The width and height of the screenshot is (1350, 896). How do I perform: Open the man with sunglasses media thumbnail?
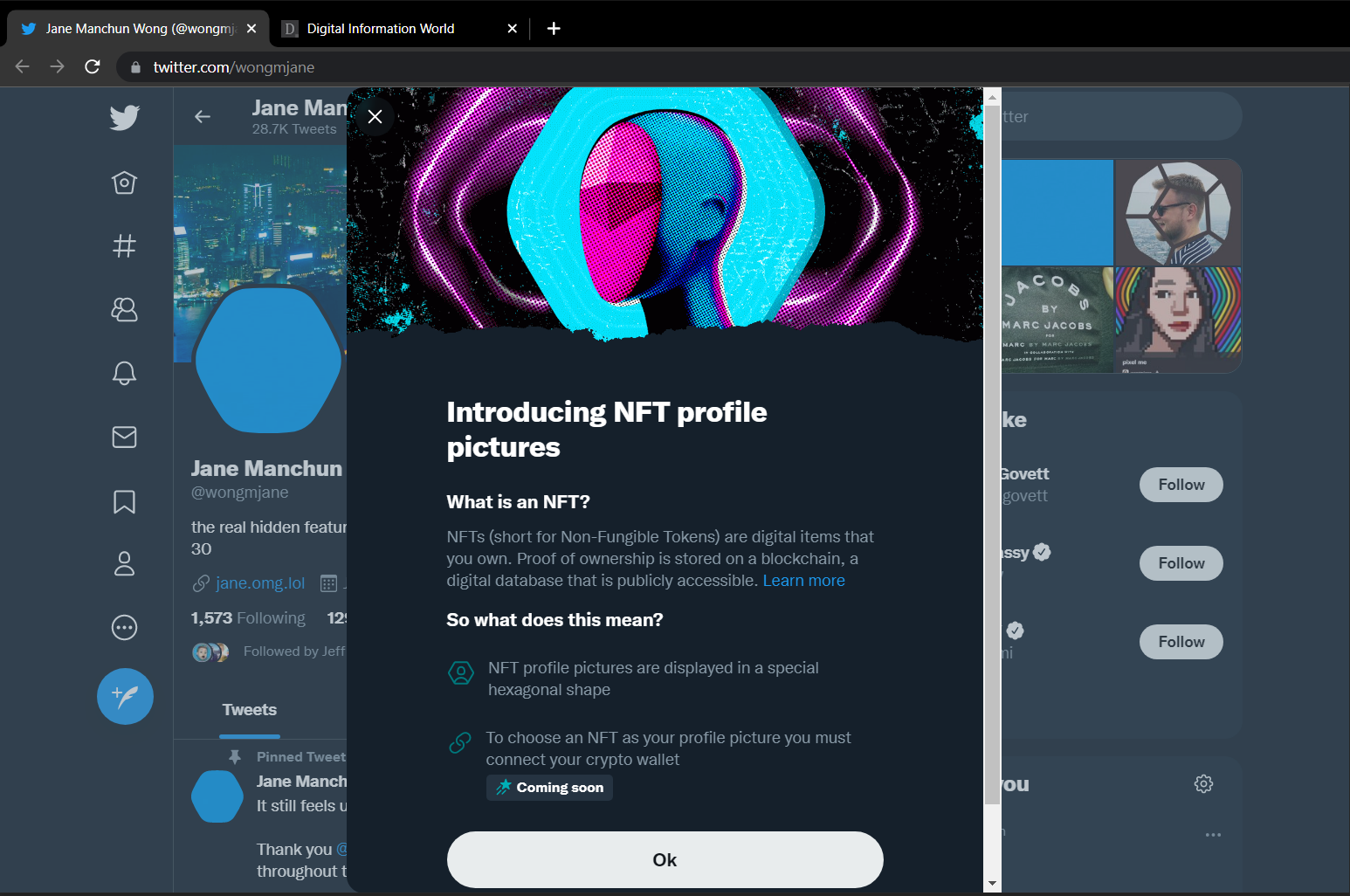coord(1178,213)
